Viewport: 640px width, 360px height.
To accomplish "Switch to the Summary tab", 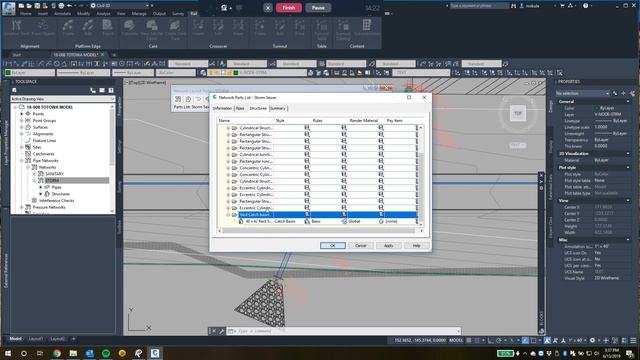I will click(x=278, y=108).
